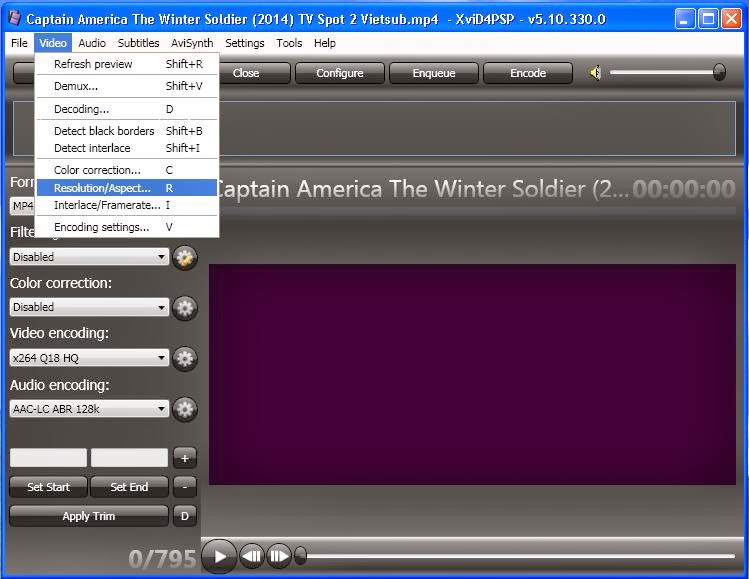Choose Interlace/Framerate... entry

[127, 205]
